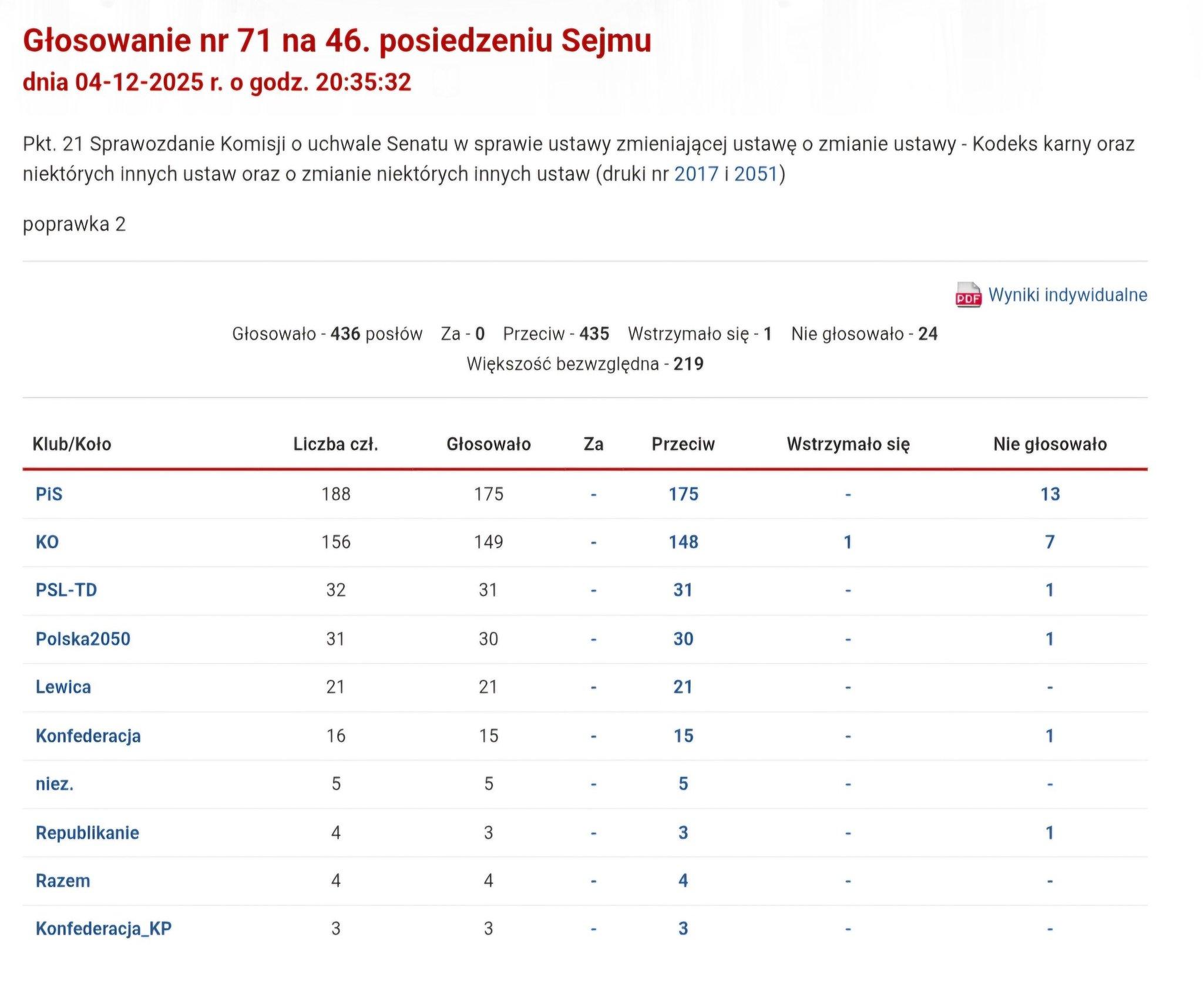
Task: Click the Lewica club name
Action: click(63, 687)
